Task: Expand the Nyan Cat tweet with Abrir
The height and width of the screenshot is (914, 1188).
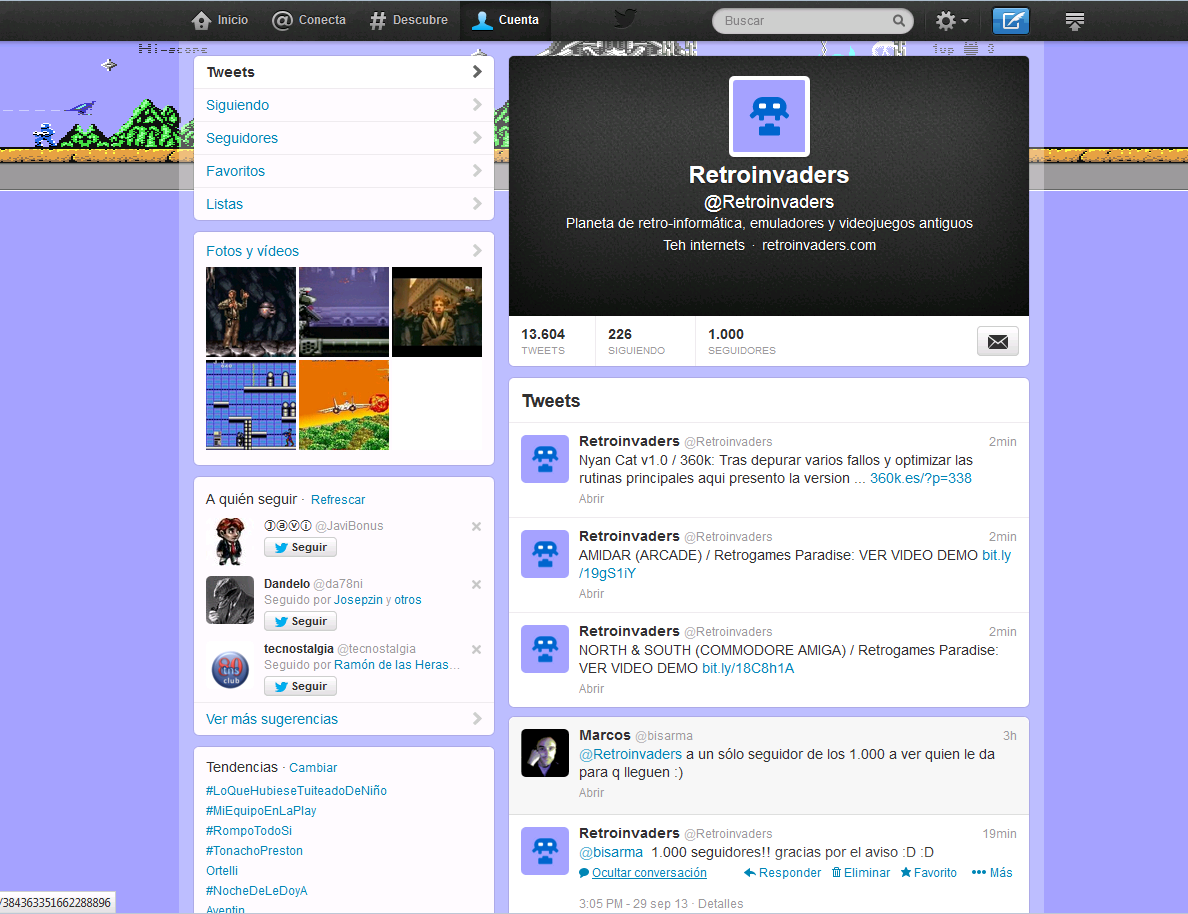Action: pyautogui.click(x=592, y=499)
